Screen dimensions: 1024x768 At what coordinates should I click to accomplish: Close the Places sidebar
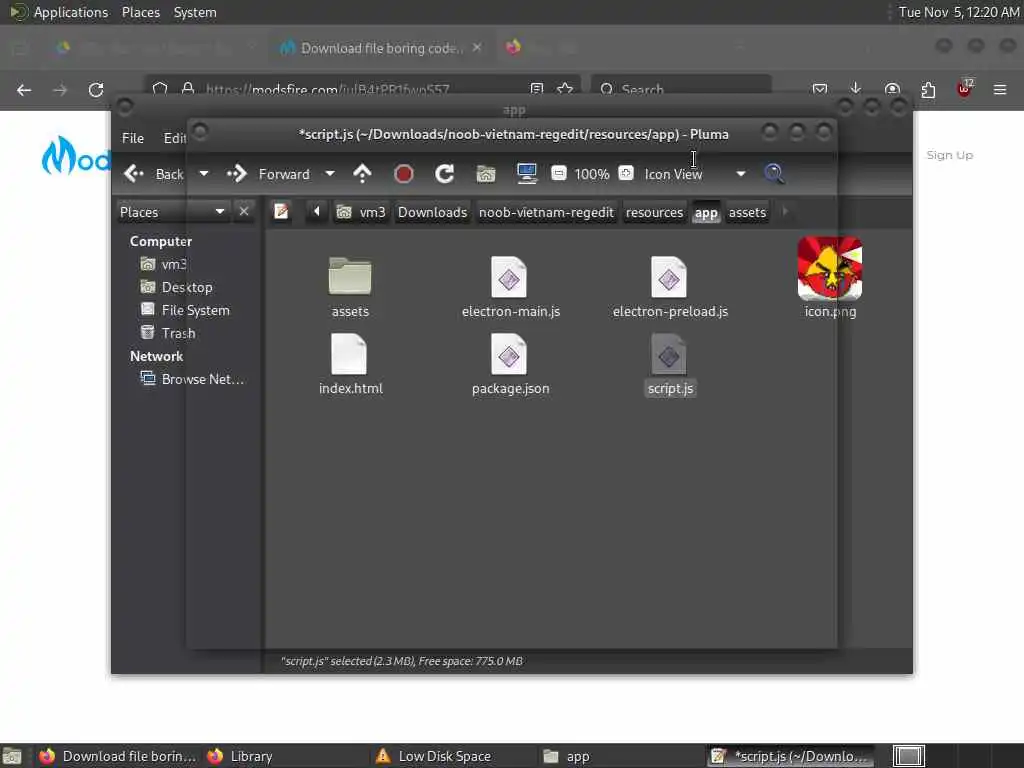244,212
